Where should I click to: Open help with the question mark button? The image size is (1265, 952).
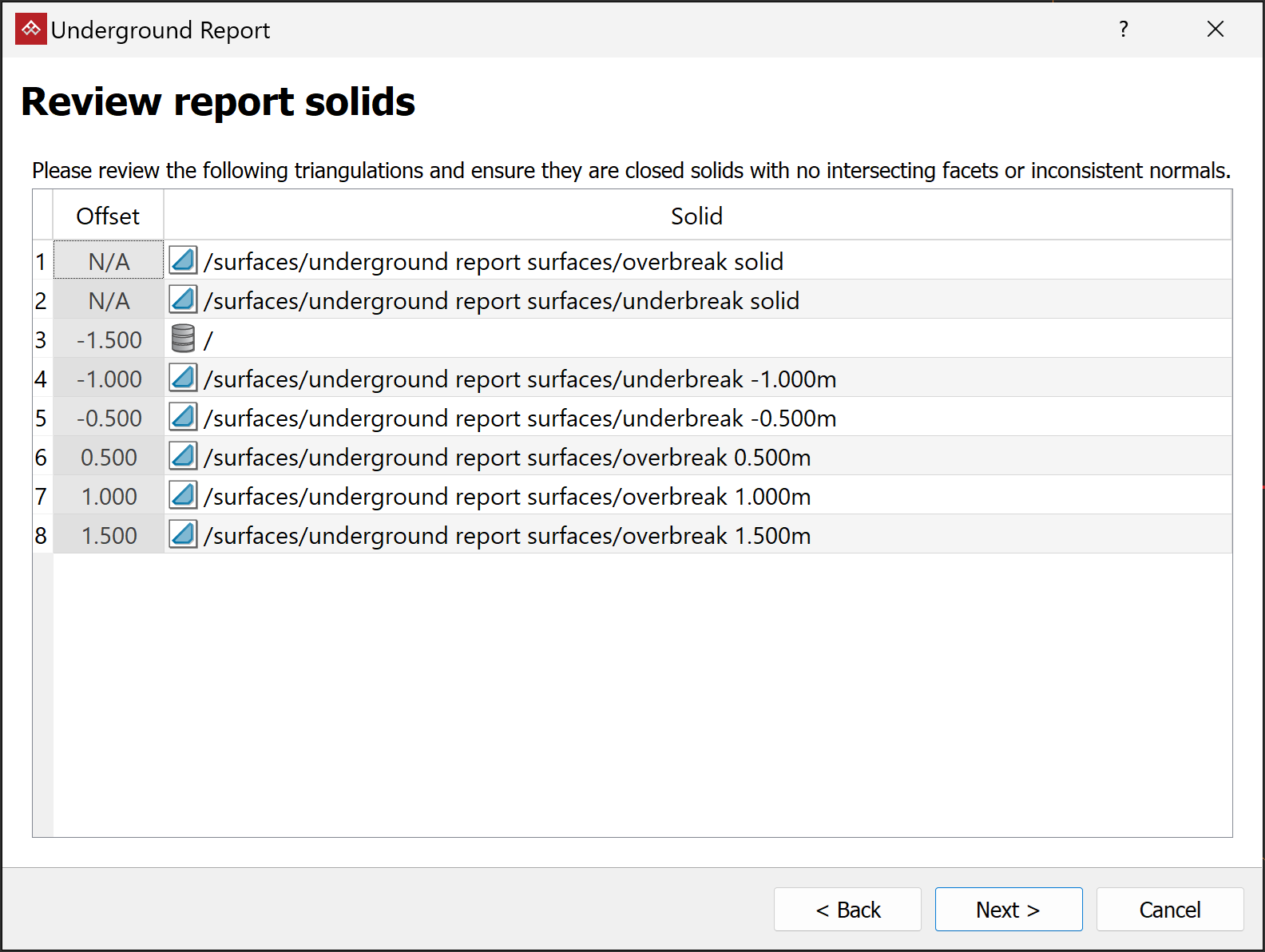1124,30
